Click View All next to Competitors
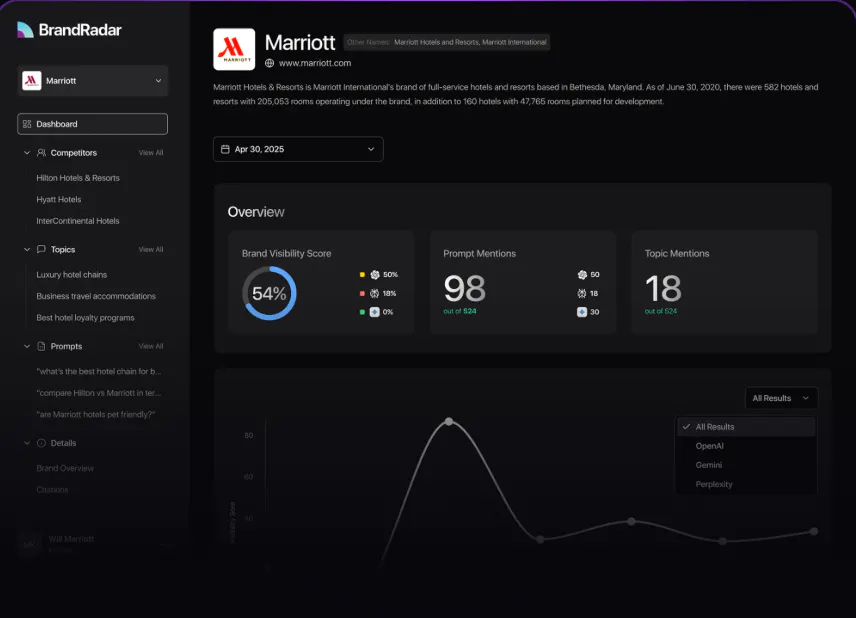This screenshot has width=856, height=618. click(151, 153)
